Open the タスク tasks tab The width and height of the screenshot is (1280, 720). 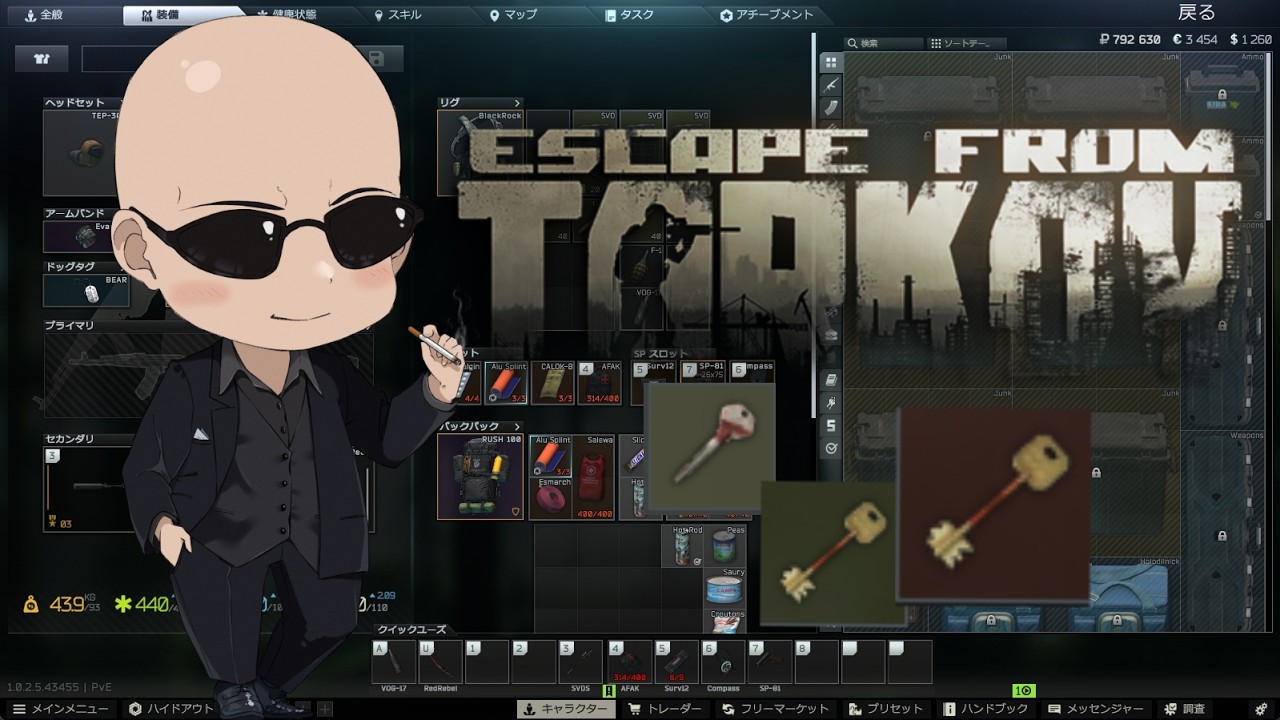[631, 15]
